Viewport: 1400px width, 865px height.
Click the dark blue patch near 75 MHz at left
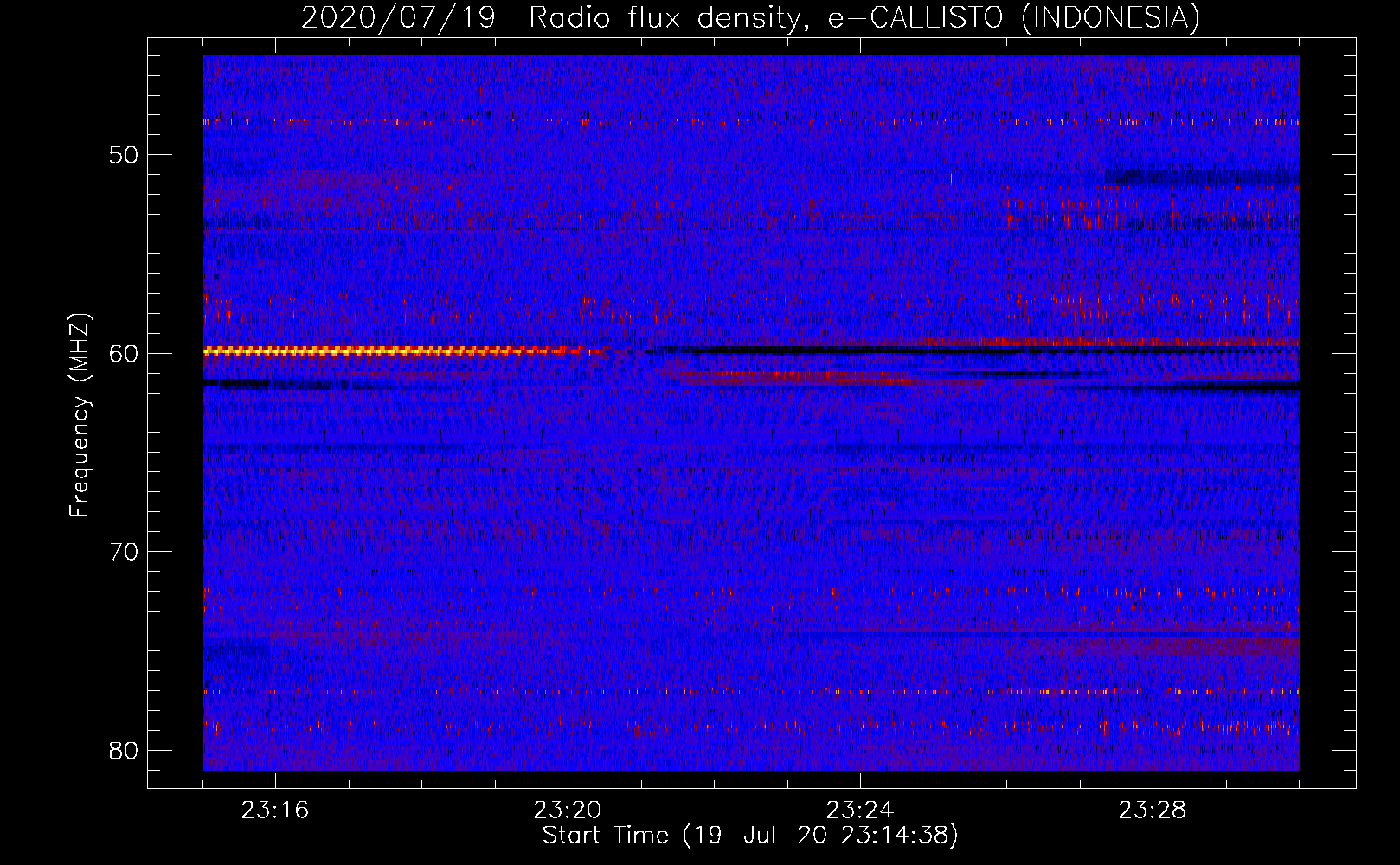point(237,654)
